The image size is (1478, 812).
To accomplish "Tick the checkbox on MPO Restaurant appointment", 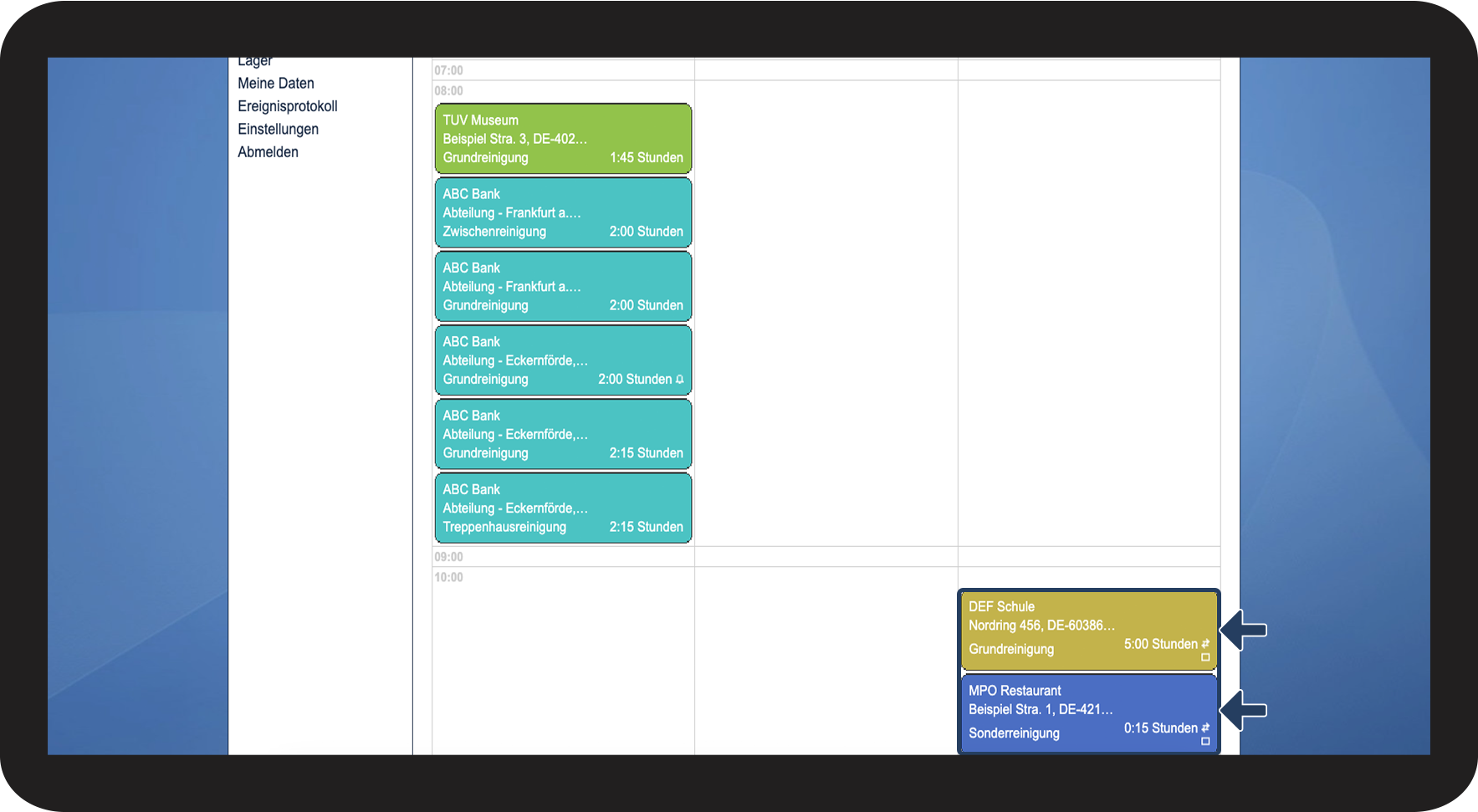I will [1205, 741].
